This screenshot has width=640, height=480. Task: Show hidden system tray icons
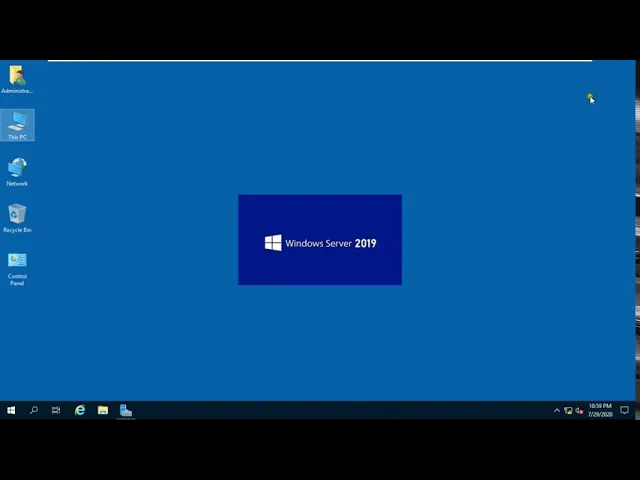[557, 411]
